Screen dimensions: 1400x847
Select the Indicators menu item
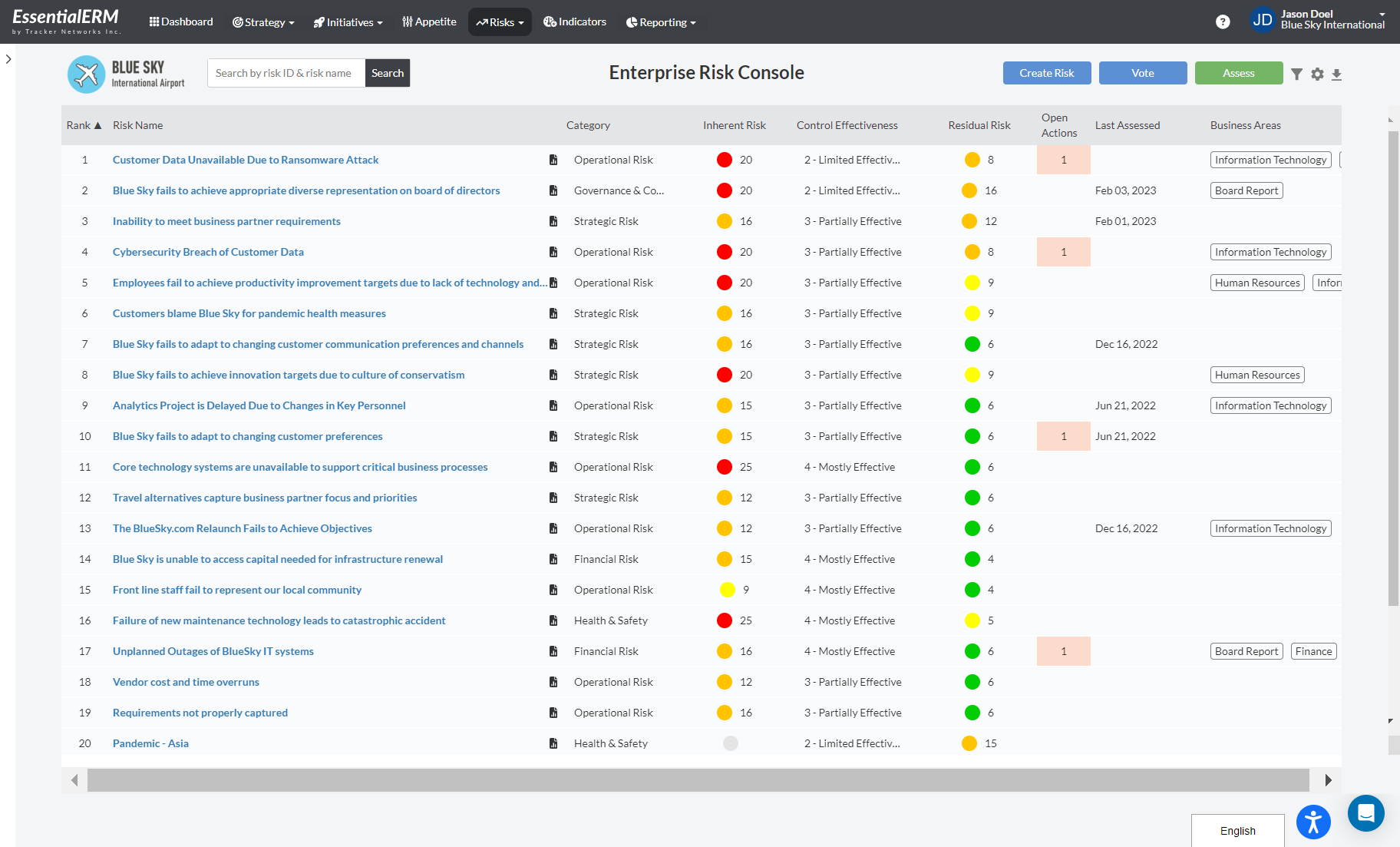575,22
